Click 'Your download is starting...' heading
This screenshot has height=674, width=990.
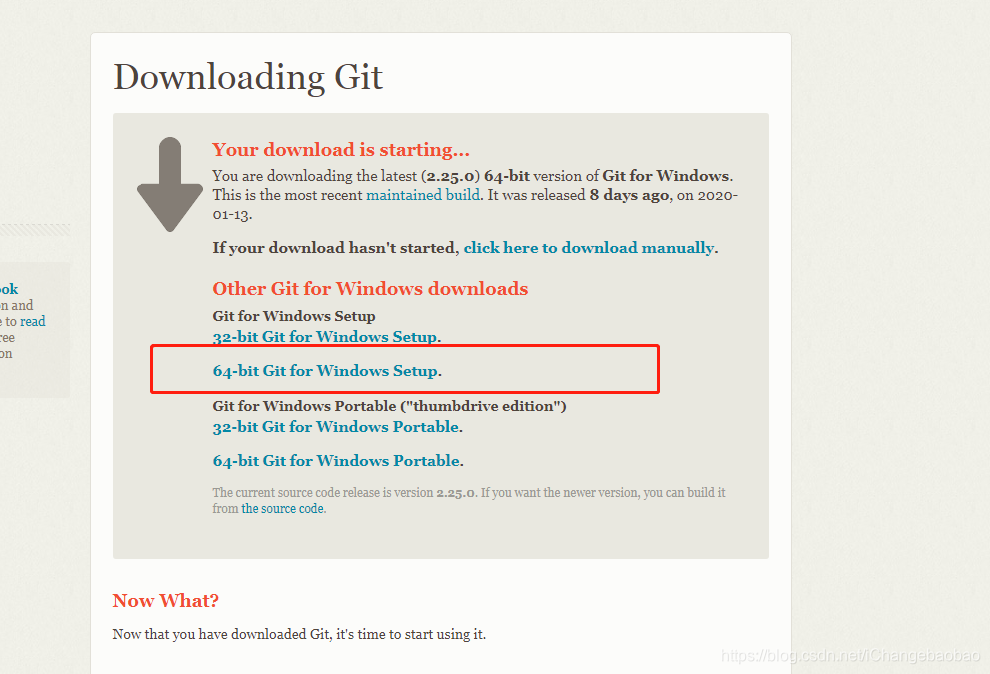pyautogui.click(x=341, y=150)
